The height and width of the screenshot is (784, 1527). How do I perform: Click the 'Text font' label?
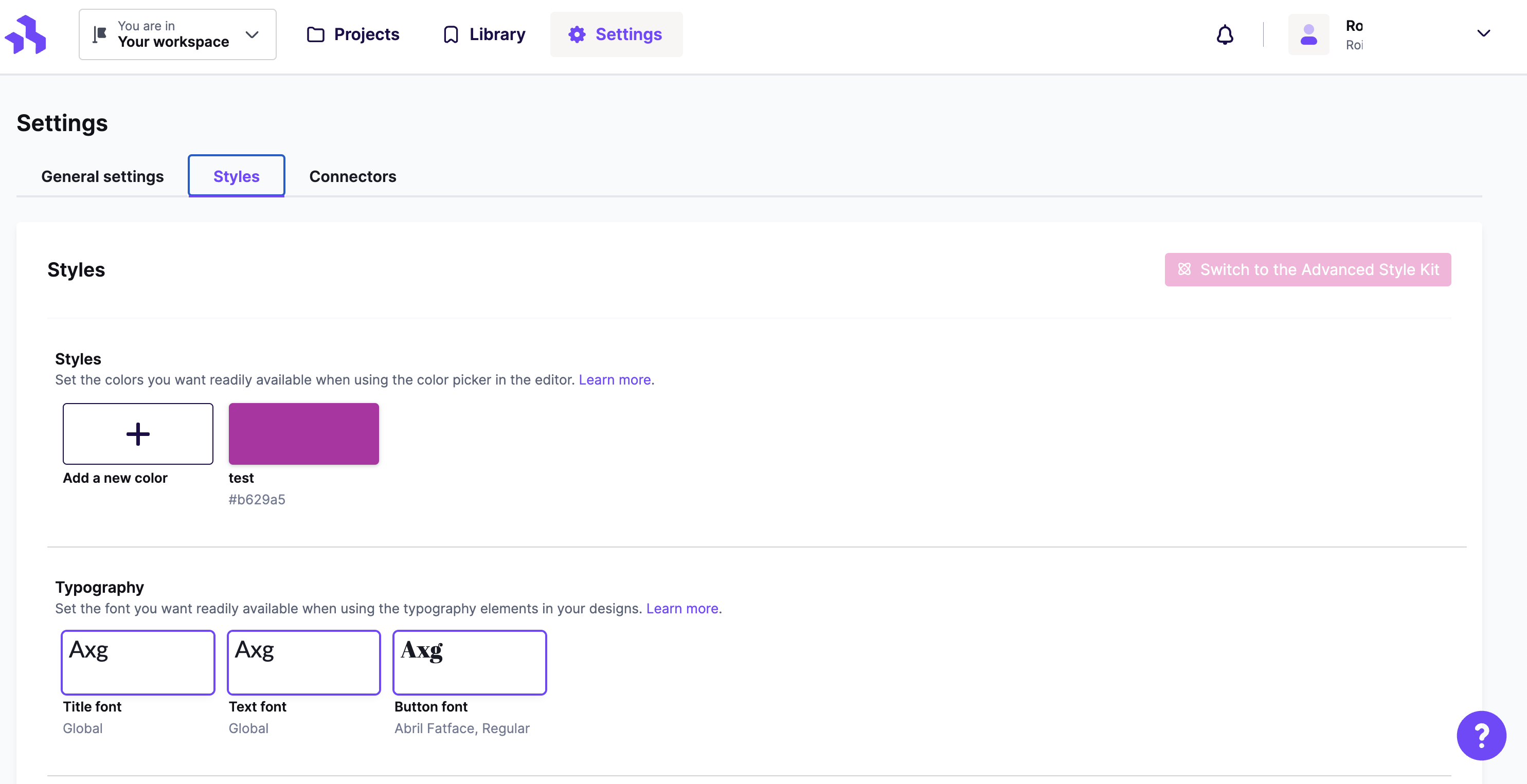click(257, 707)
